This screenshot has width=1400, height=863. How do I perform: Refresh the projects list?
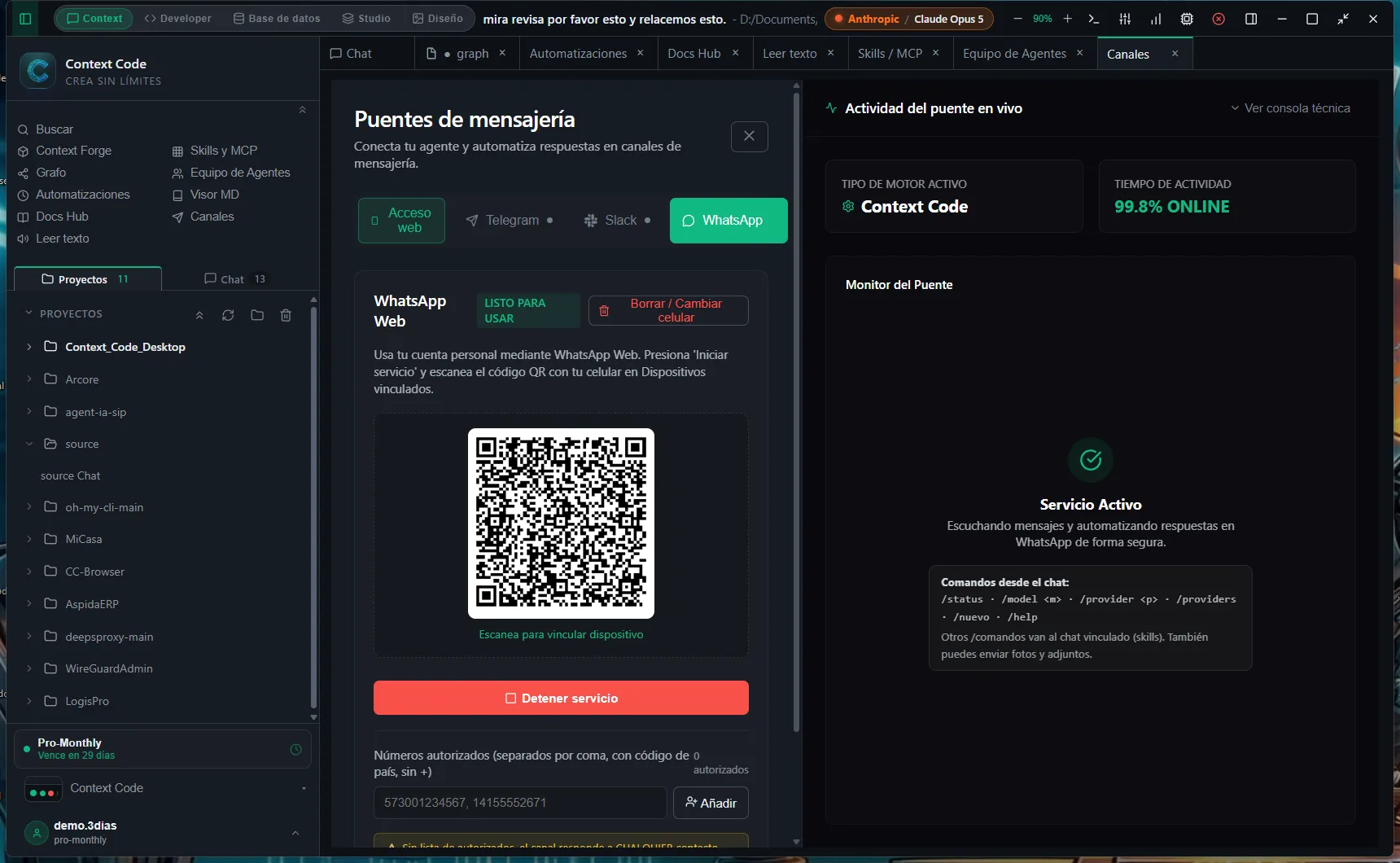(x=228, y=315)
